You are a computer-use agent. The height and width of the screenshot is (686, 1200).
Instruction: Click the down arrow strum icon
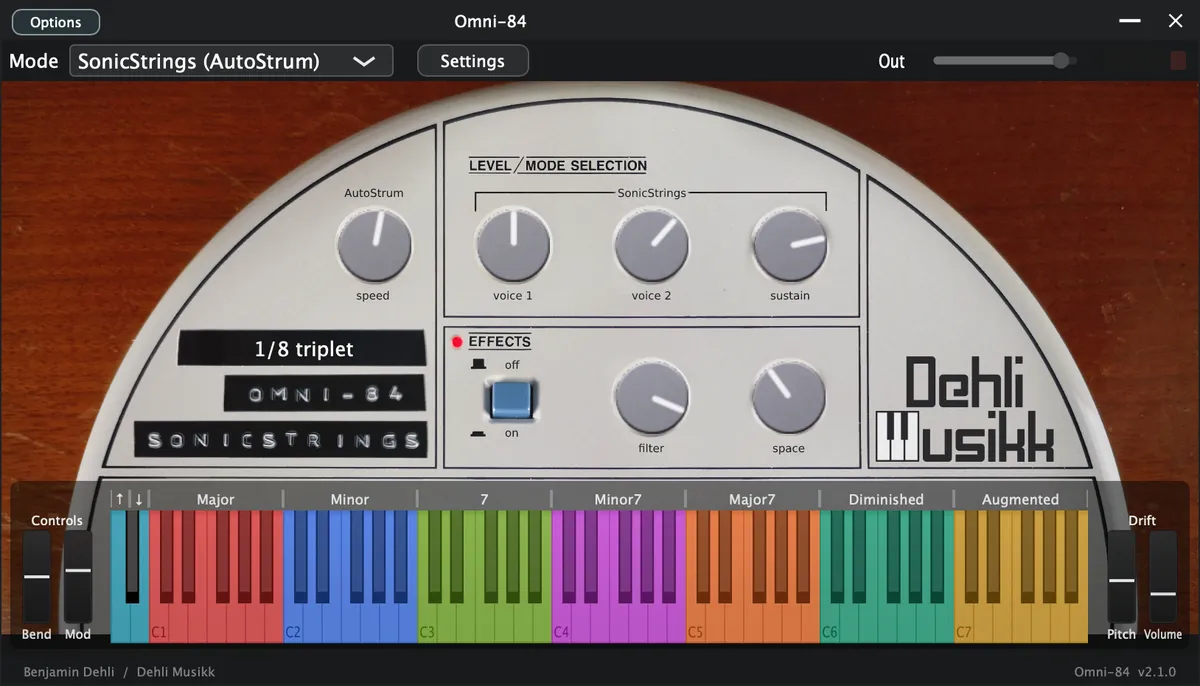tap(139, 499)
